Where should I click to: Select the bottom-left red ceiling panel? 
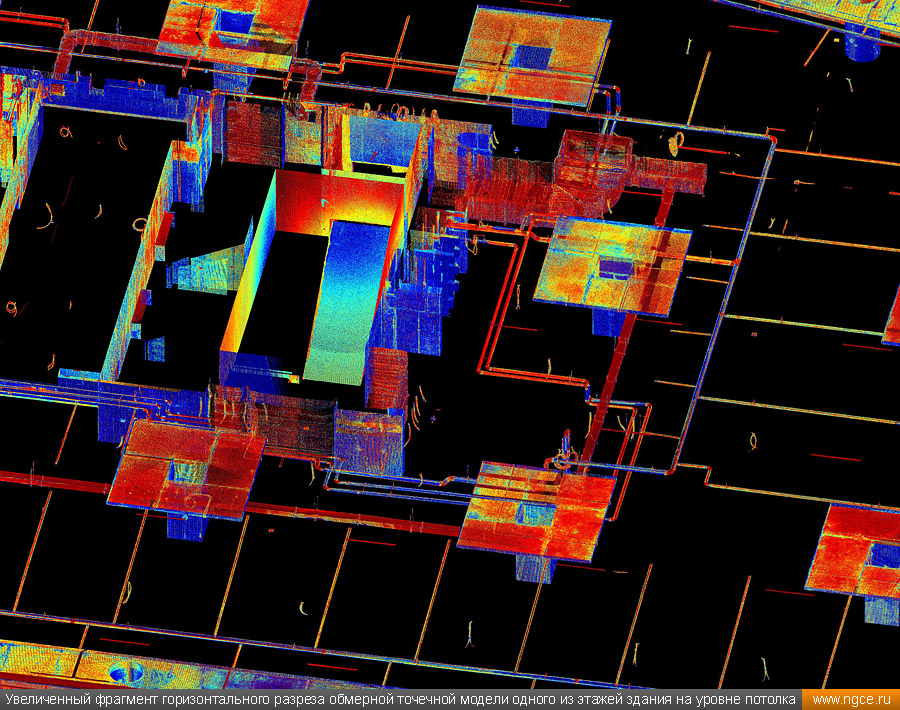pyautogui.click(x=185, y=468)
